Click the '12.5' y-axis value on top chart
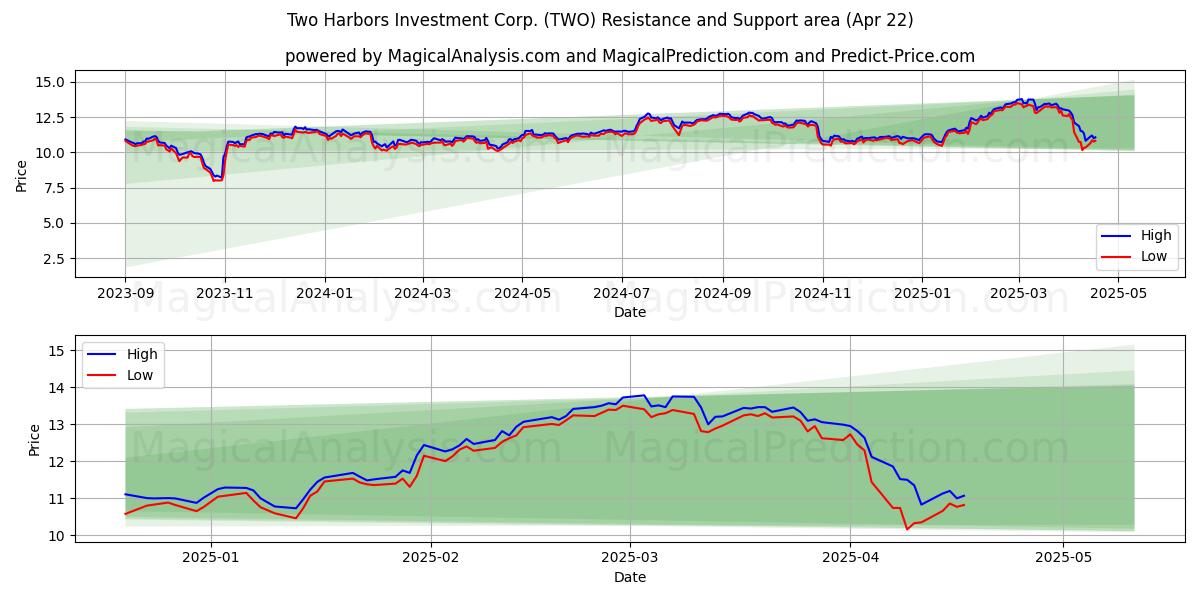This screenshot has height=600, width=1200. click(x=52, y=118)
